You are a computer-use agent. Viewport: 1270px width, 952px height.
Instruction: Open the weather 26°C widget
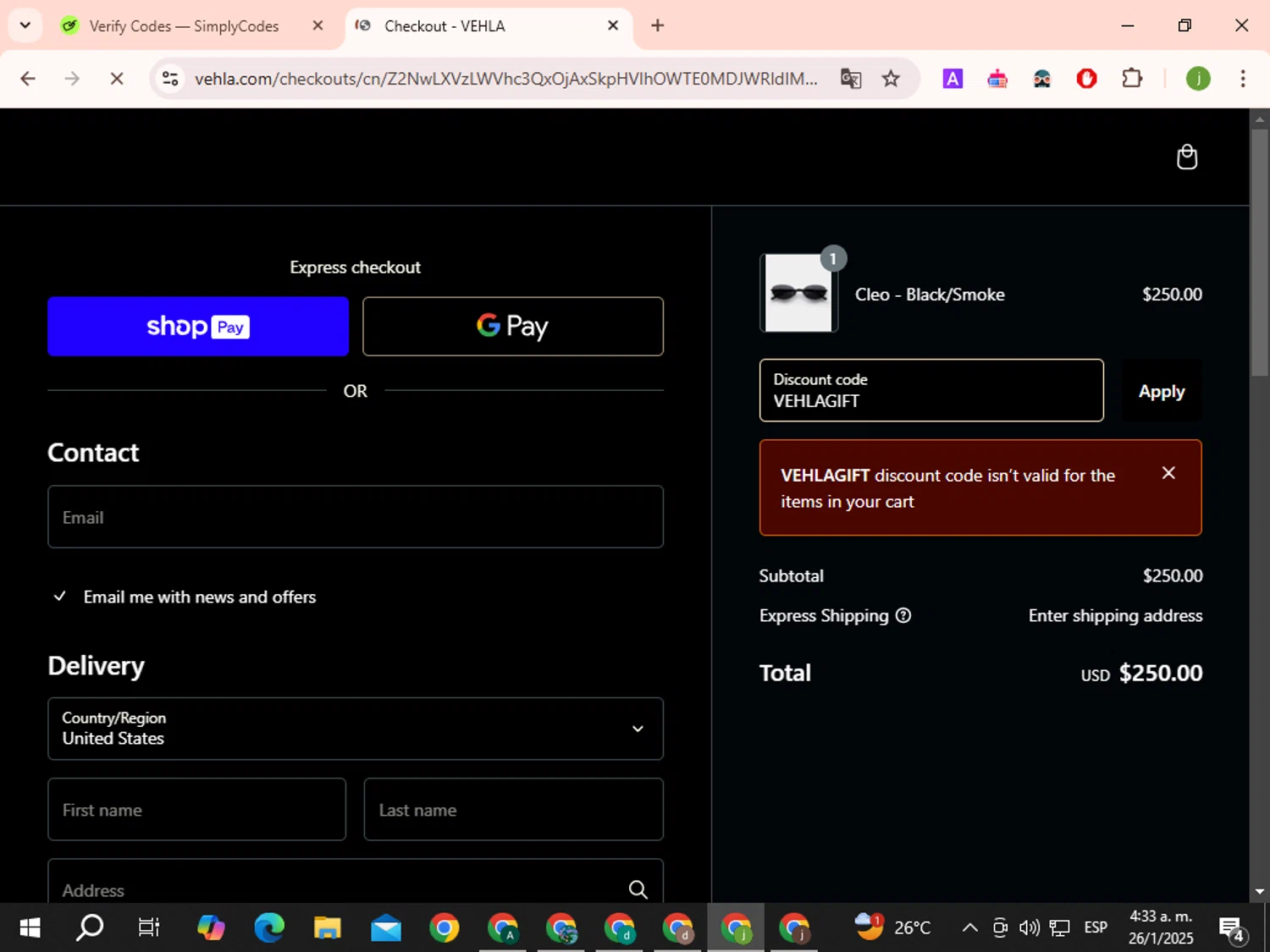[892, 927]
